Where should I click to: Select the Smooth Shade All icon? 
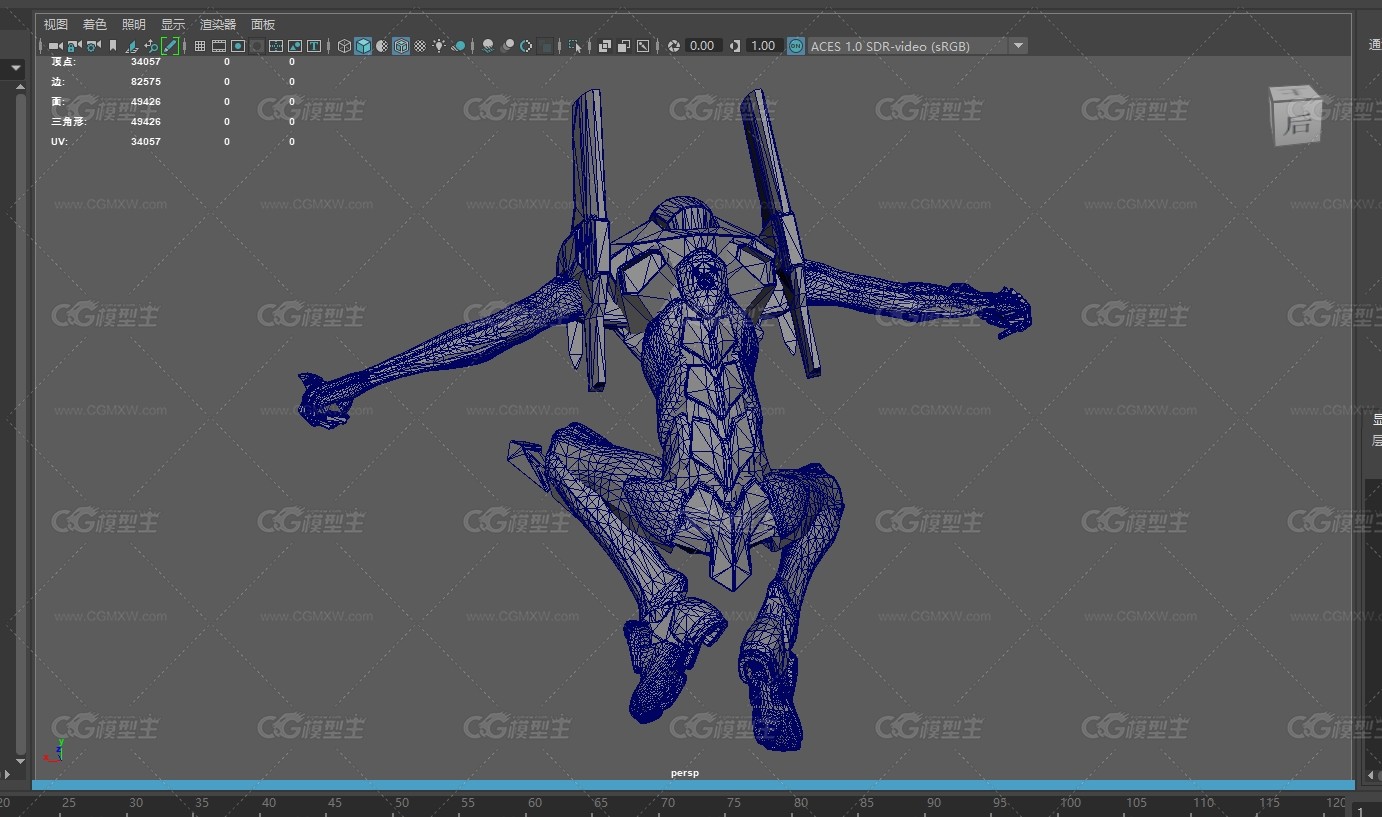pyautogui.click(x=363, y=46)
